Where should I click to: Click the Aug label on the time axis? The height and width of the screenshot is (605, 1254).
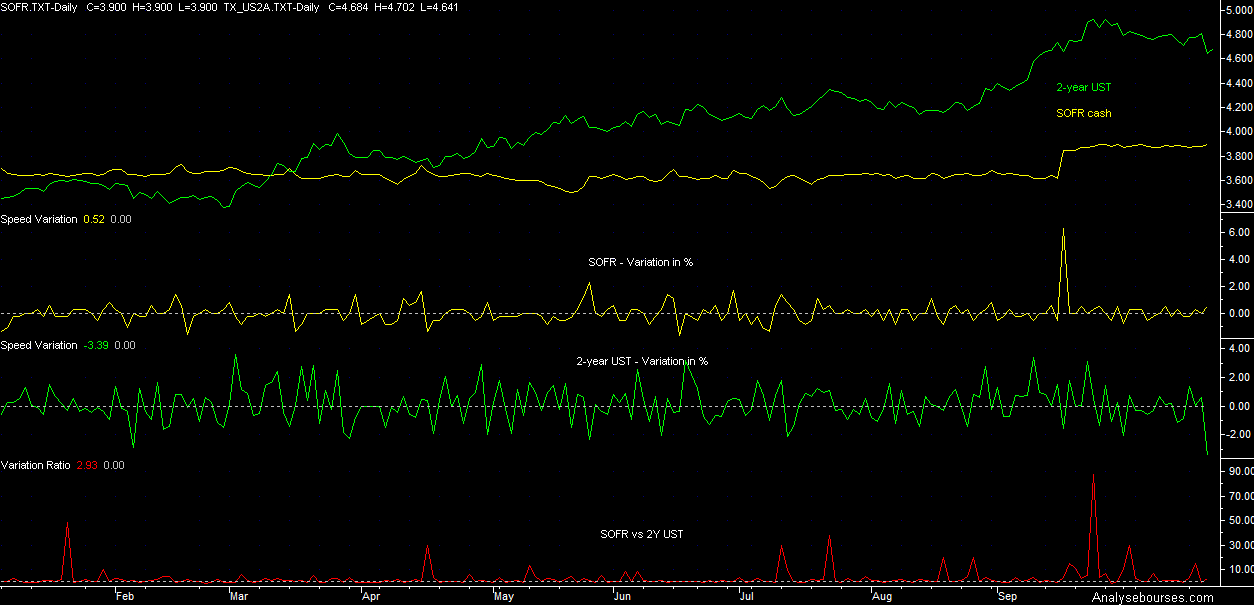(881, 596)
